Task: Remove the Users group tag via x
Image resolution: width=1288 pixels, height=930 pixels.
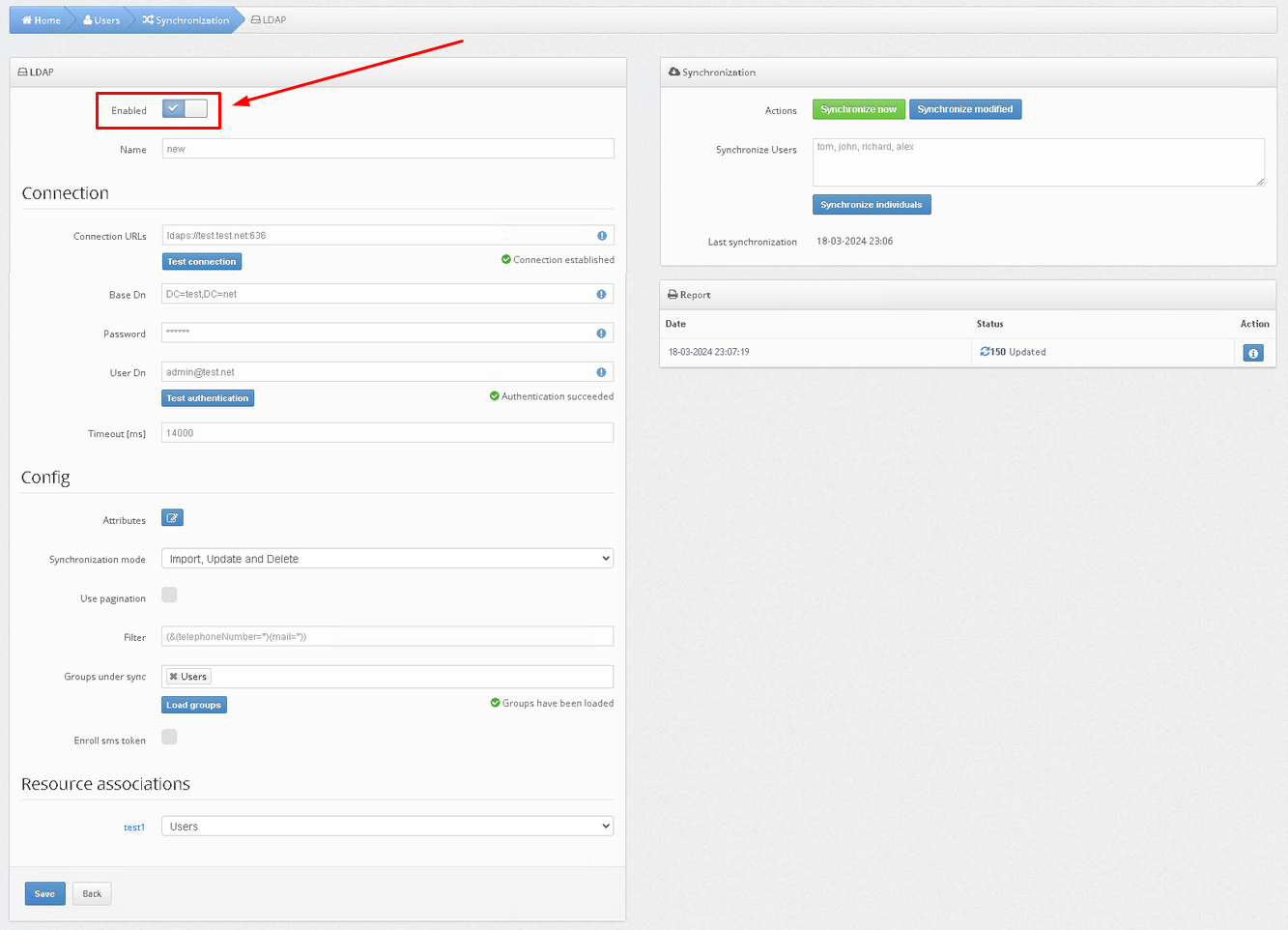Action: [174, 677]
